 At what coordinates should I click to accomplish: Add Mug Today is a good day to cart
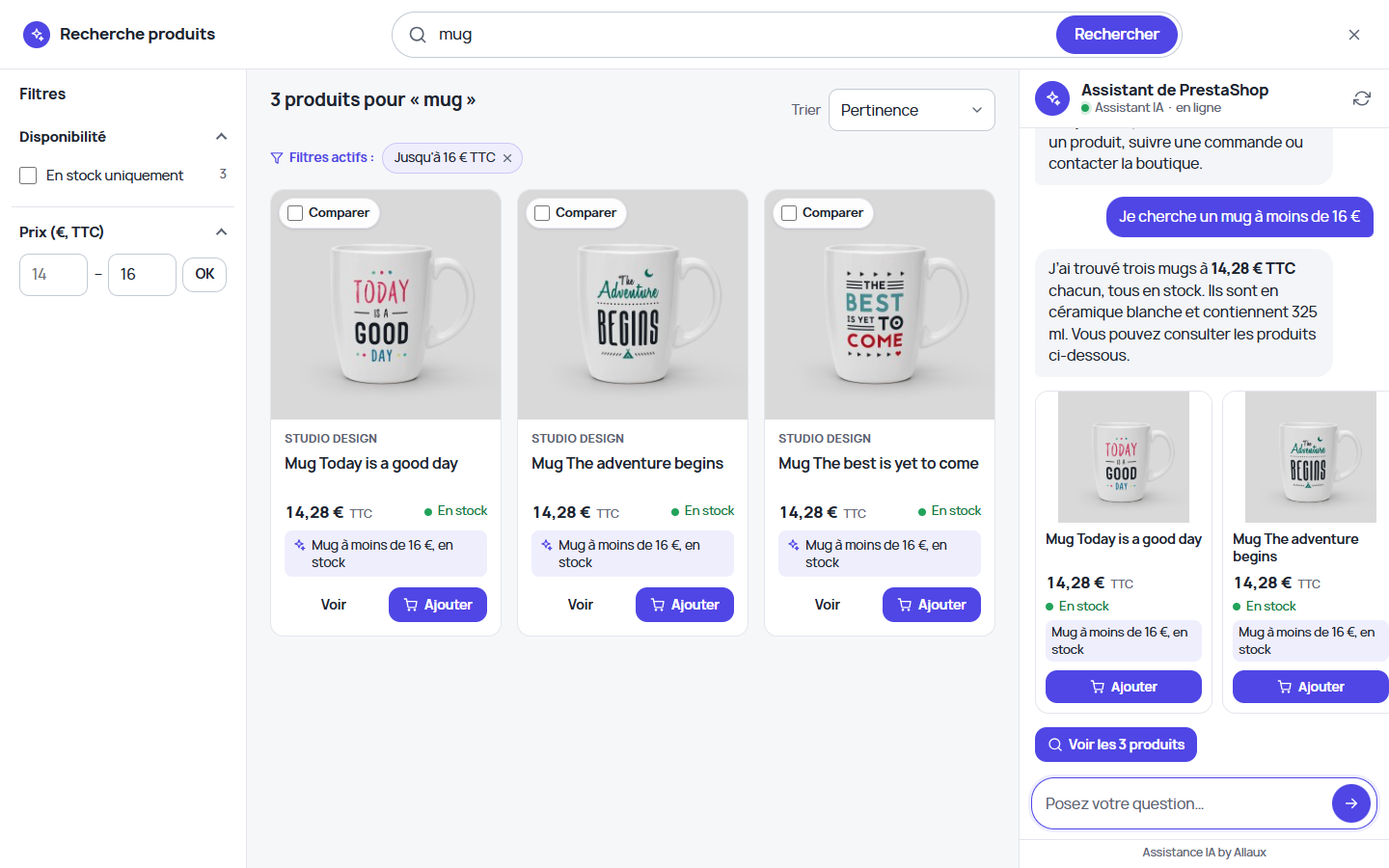[438, 605]
